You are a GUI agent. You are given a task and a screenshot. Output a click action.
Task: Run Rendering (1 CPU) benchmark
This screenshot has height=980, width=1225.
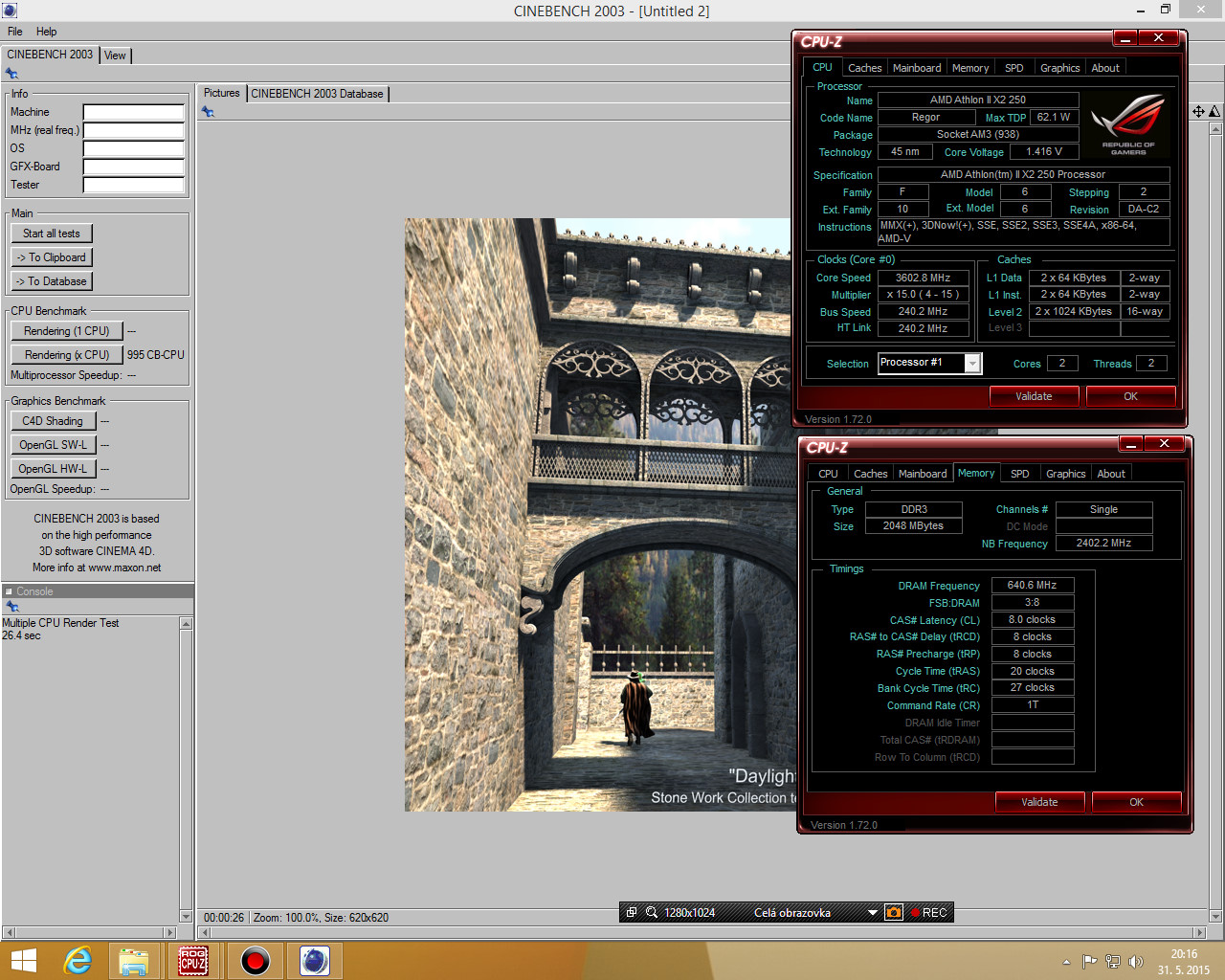pyautogui.click(x=67, y=331)
